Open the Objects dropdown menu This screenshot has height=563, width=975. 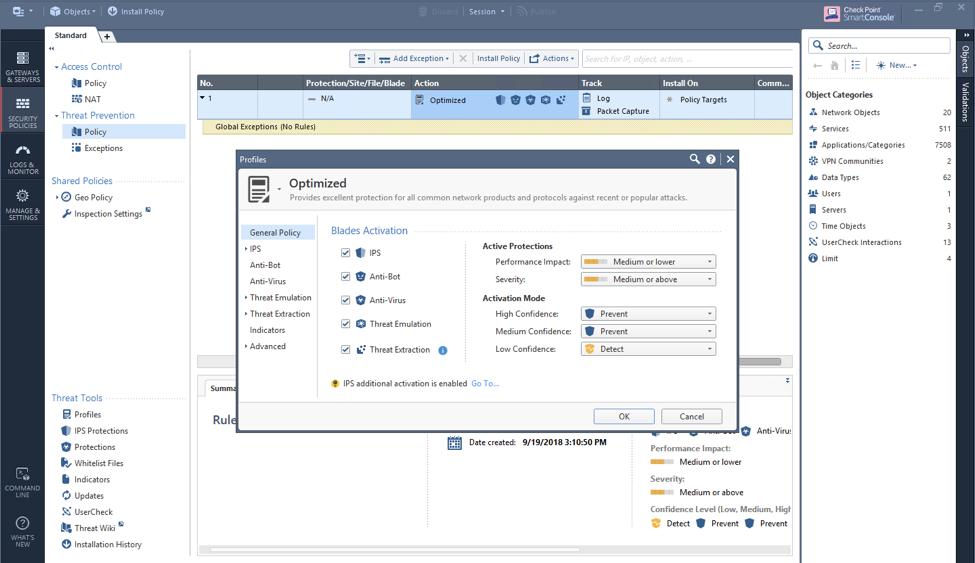pyautogui.click(x=73, y=11)
